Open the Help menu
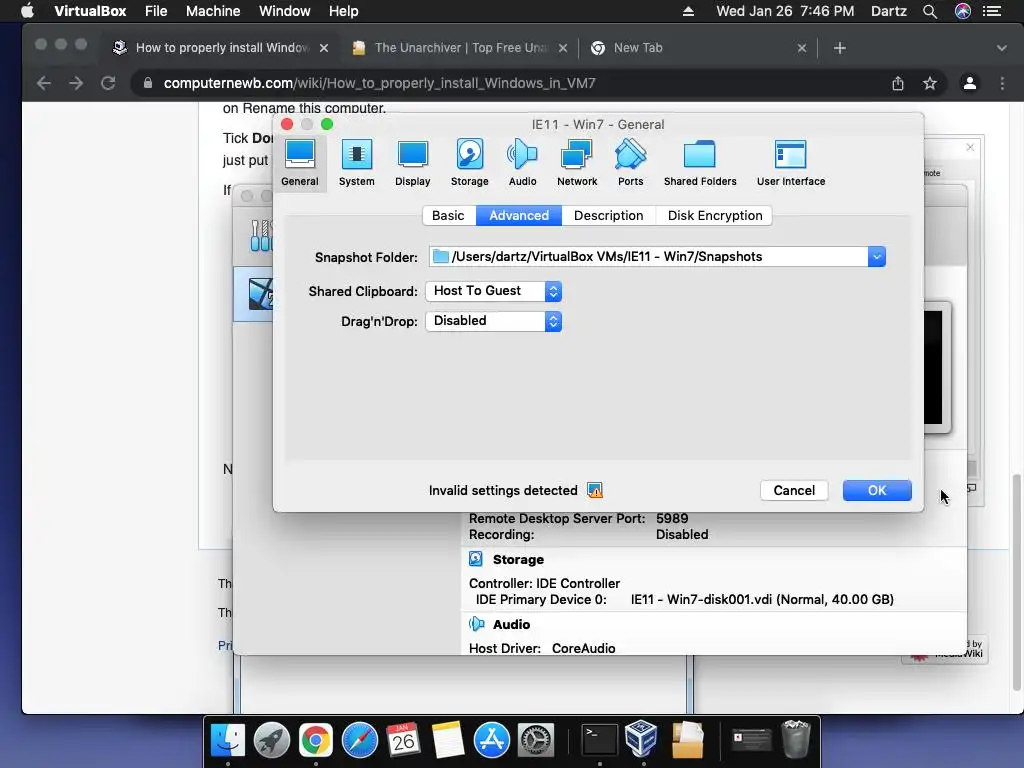 point(344,11)
